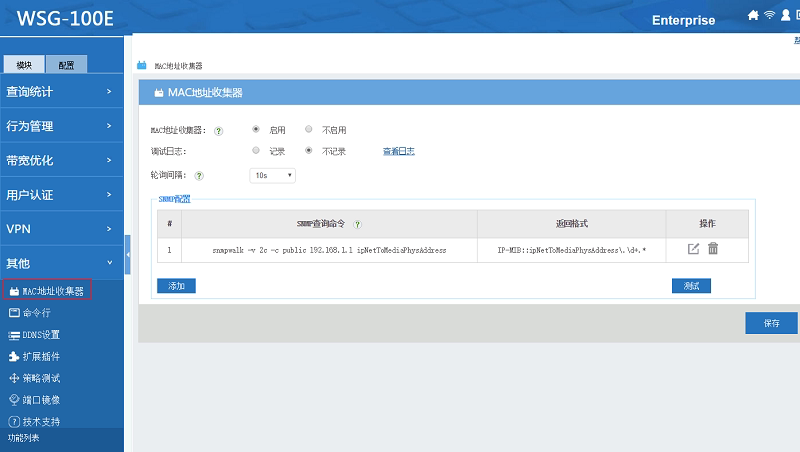Click the 扩展插件 puzzle icon
Screen dimensions: 800x452
tap(14, 357)
